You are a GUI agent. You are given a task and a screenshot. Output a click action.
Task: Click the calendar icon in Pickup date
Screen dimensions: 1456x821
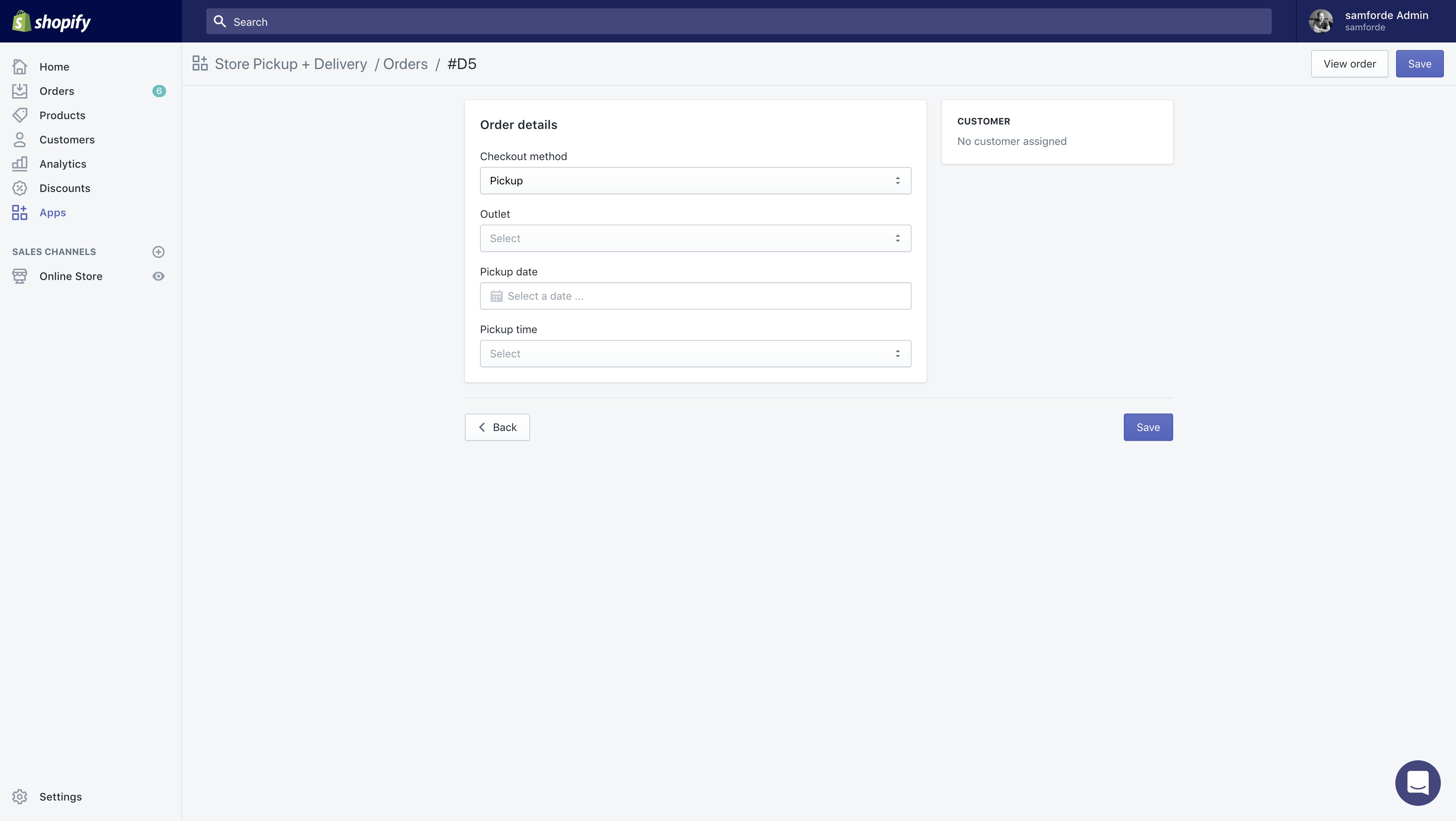click(496, 296)
